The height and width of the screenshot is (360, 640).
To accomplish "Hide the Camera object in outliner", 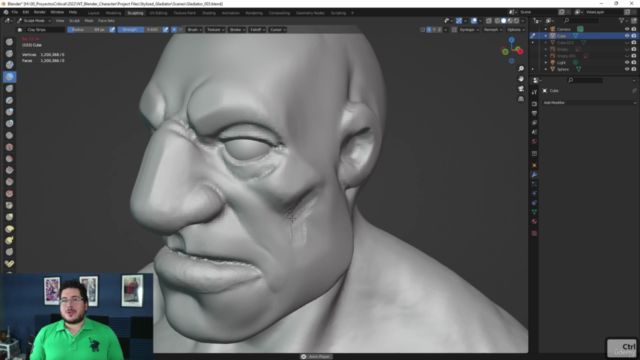I will [x=627, y=29].
